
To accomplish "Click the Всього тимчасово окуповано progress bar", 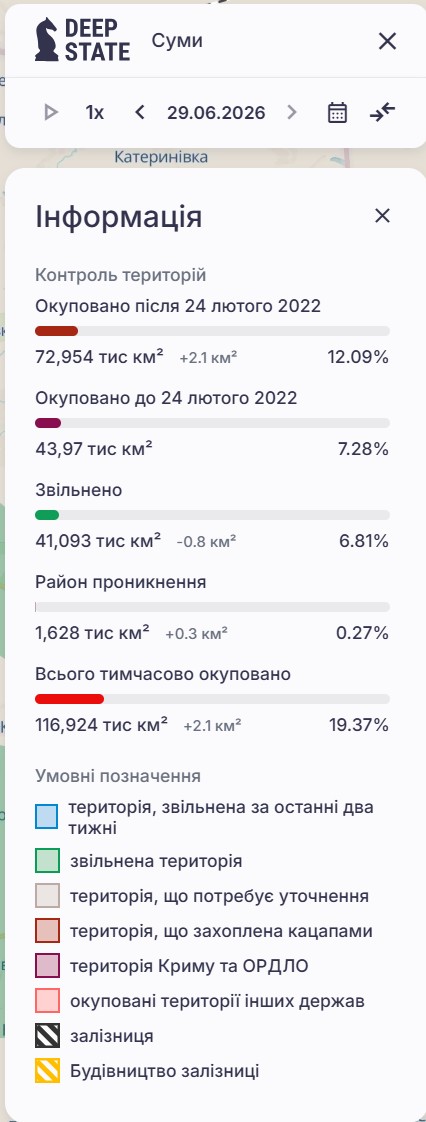I will pos(213,699).
